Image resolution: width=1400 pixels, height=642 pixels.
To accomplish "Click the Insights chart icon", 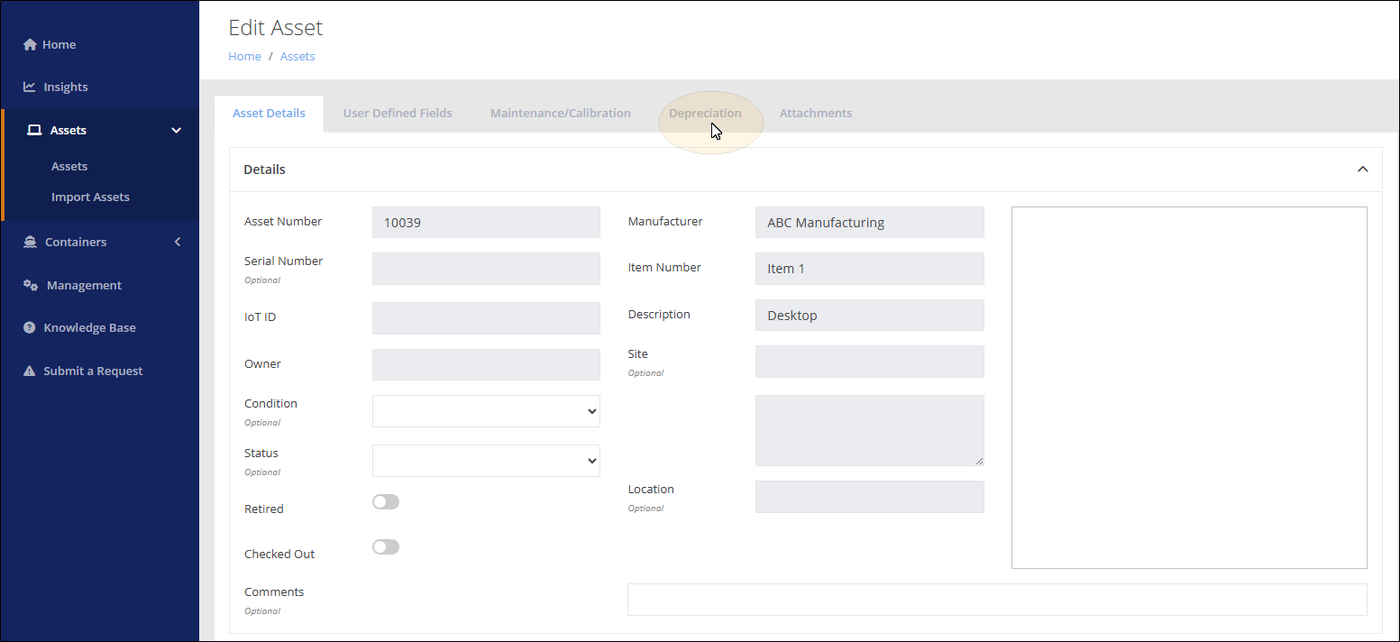I will (30, 87).
